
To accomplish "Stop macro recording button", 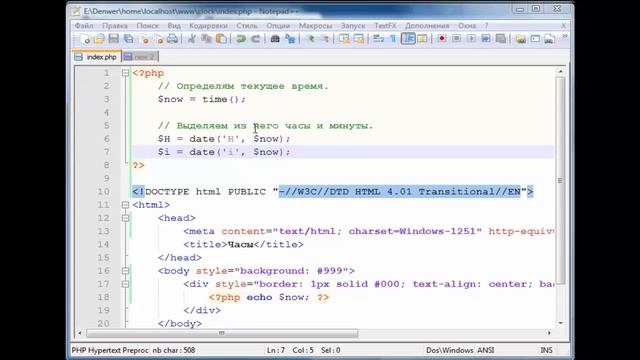I will [456, 39].
